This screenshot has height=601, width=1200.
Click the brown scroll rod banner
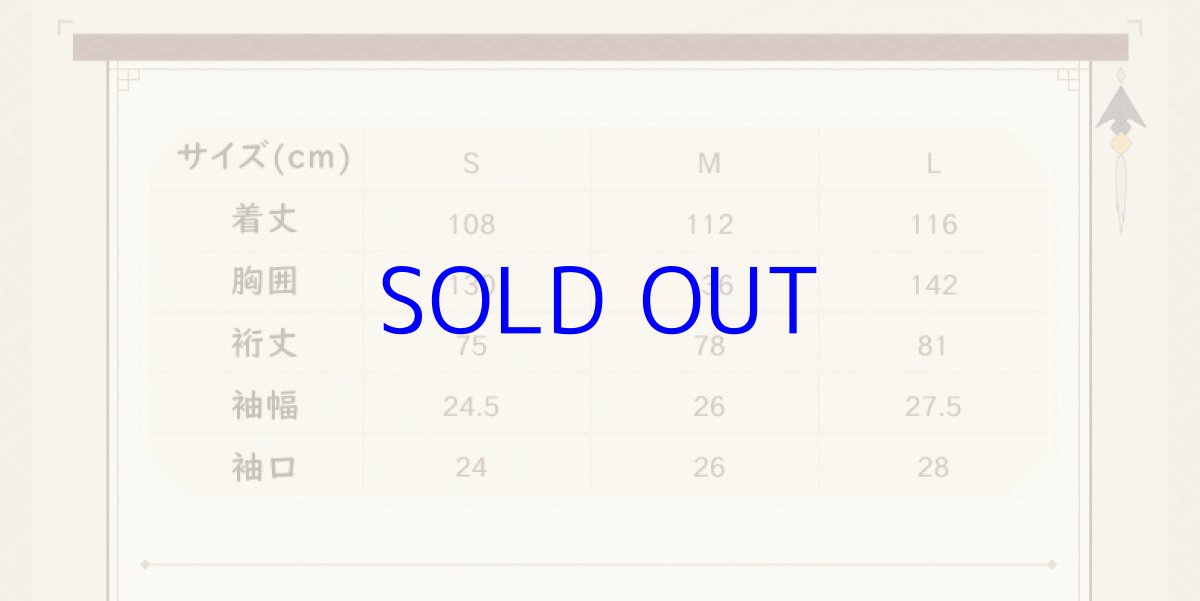pyautogui.click(x=600, y=47)
